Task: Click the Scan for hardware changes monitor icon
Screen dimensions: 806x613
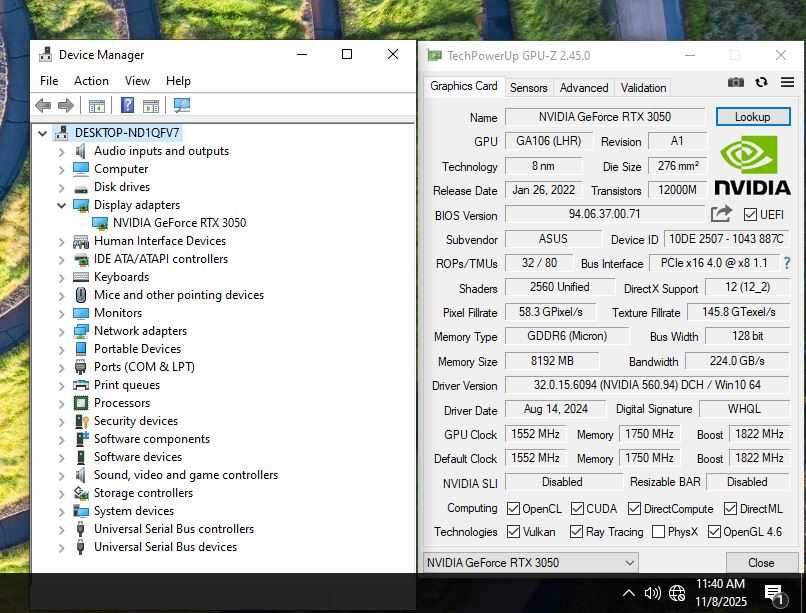Action: (182, 105)
